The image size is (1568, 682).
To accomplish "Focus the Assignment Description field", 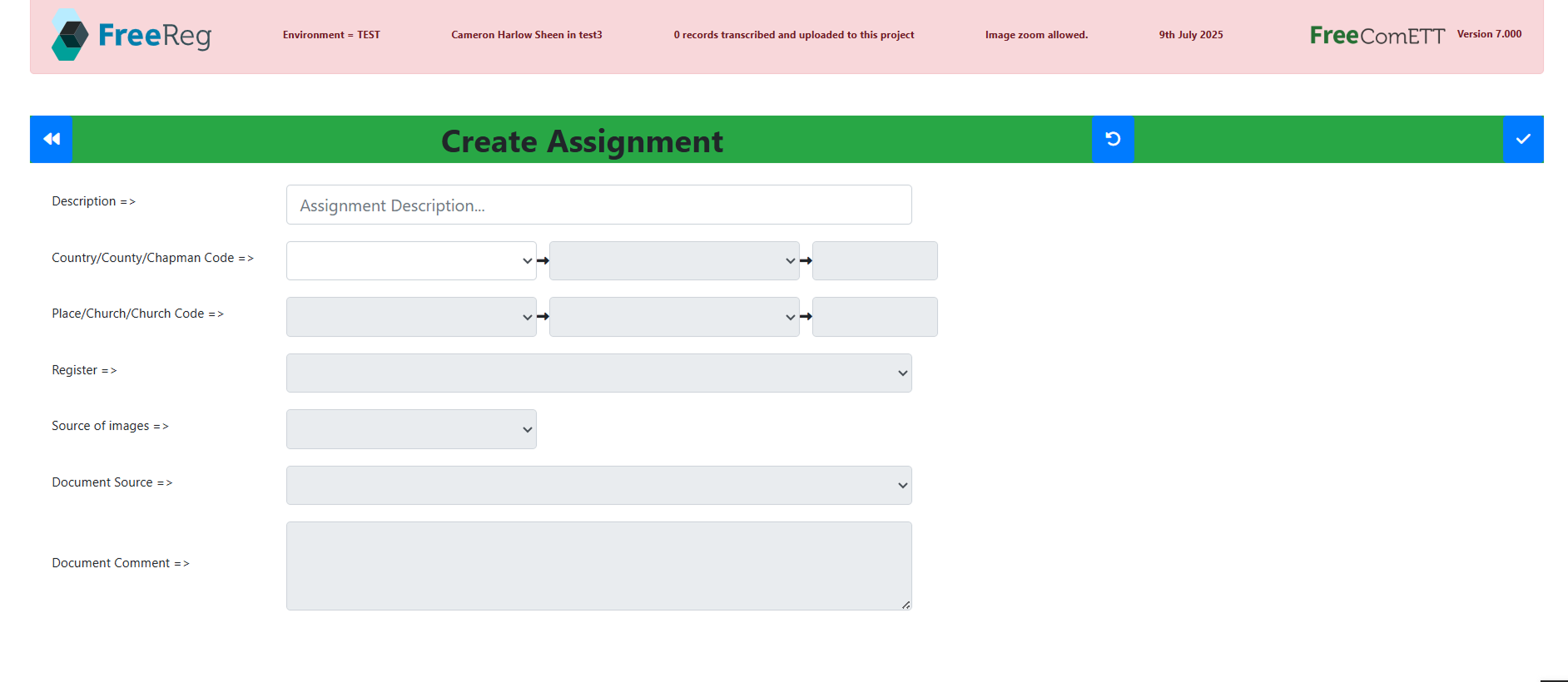I will tap(599, 205).
